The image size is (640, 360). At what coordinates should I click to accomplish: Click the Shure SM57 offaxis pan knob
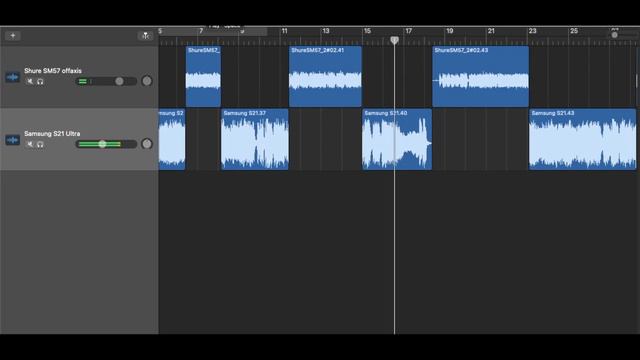[x=147, y=81]
